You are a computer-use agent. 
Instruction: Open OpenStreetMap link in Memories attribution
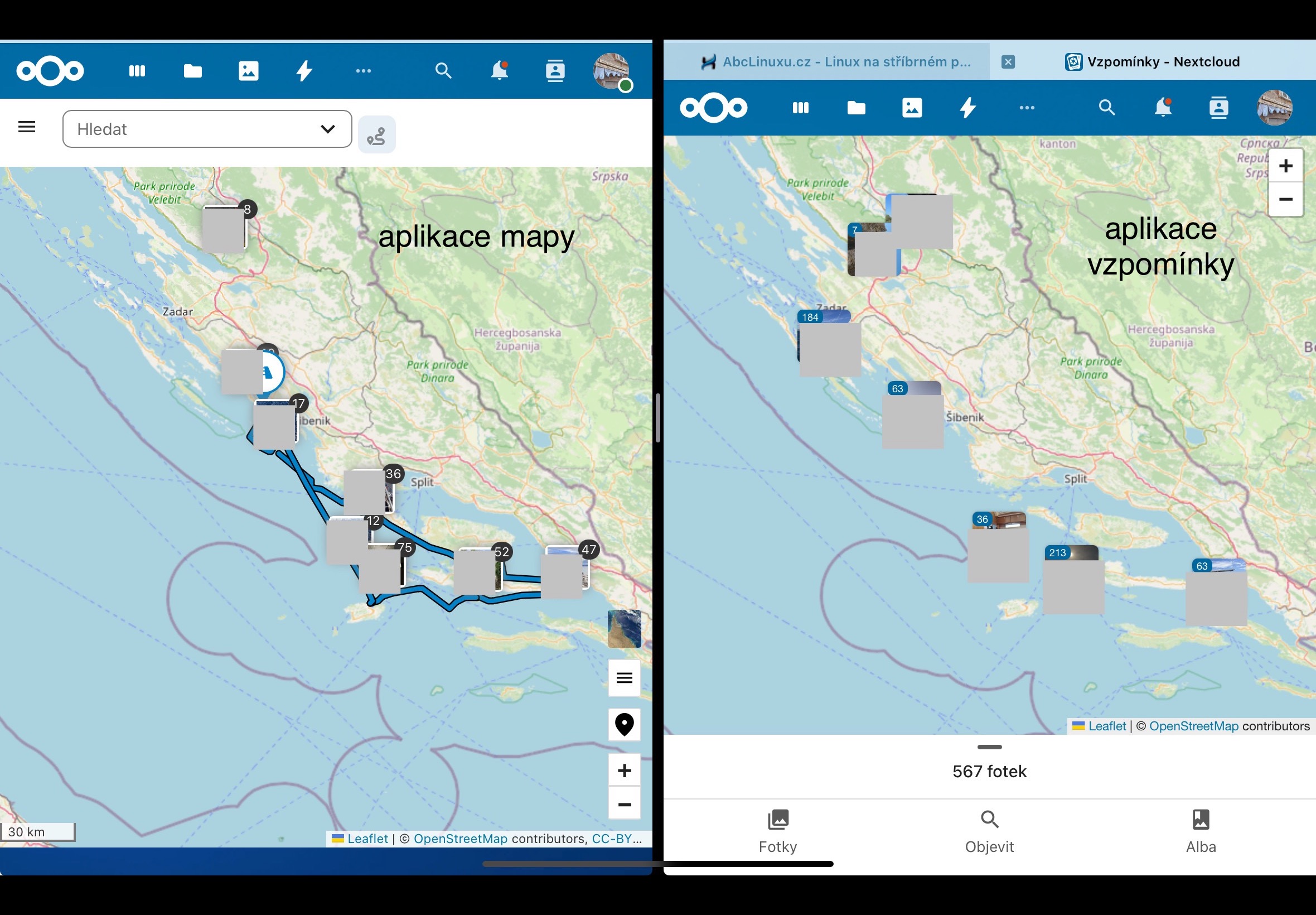1194,726
